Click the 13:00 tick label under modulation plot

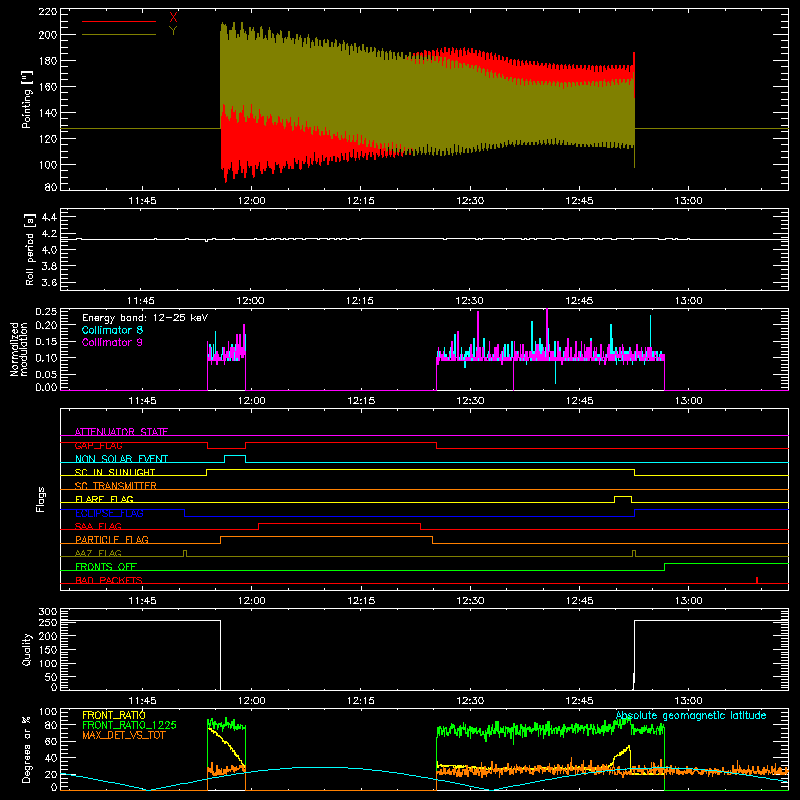coord(688,401)
